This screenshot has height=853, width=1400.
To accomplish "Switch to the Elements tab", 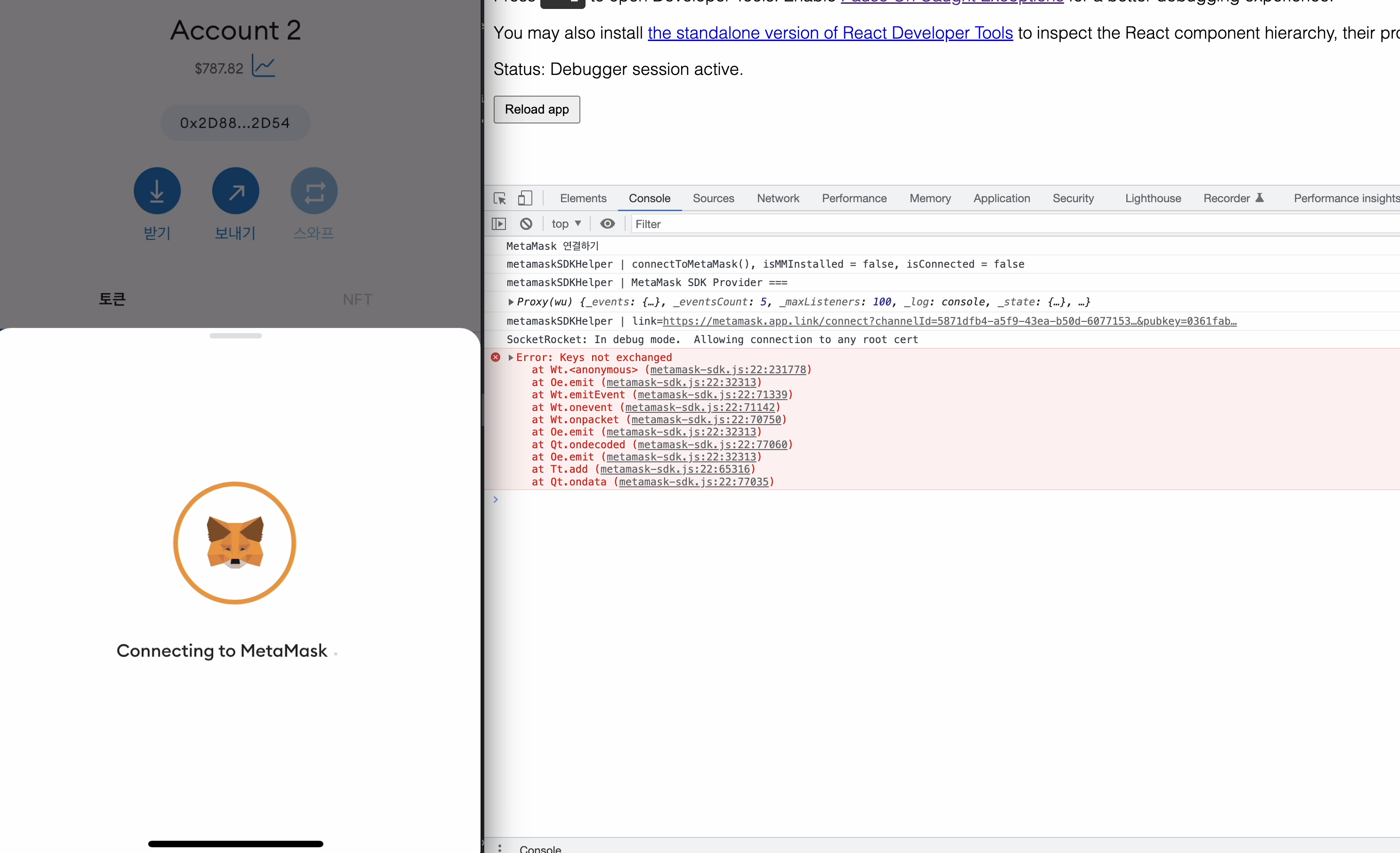I will pyautogui.click(x=583, y=198).
